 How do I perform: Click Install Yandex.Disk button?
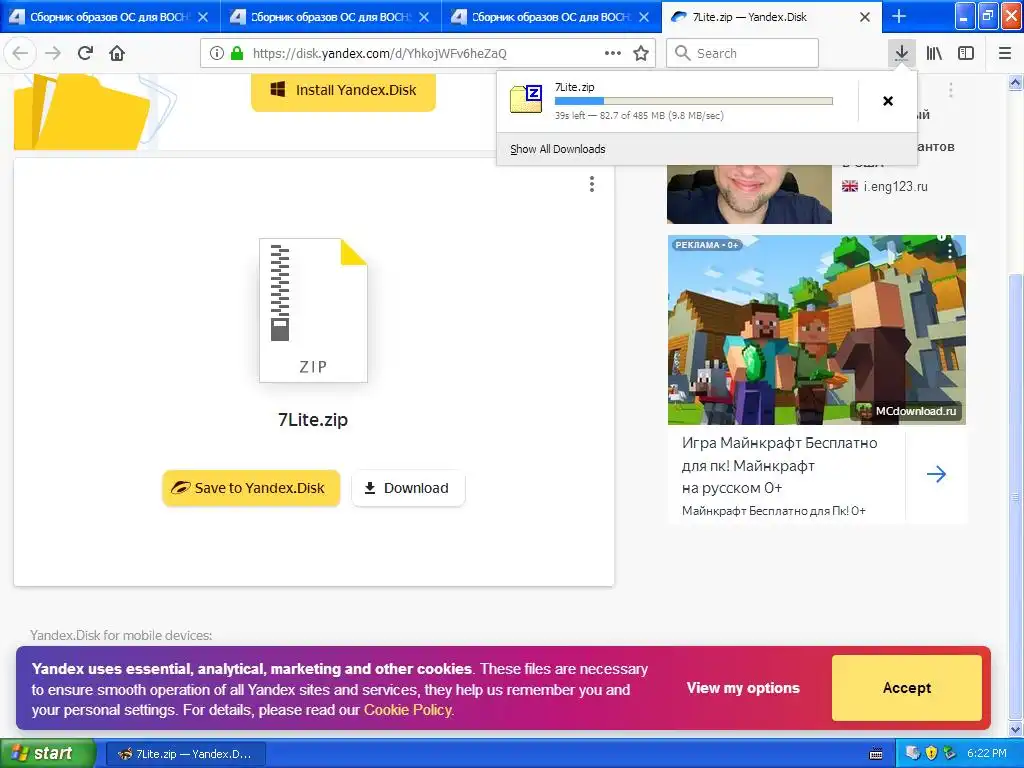[x=344, y=90]
